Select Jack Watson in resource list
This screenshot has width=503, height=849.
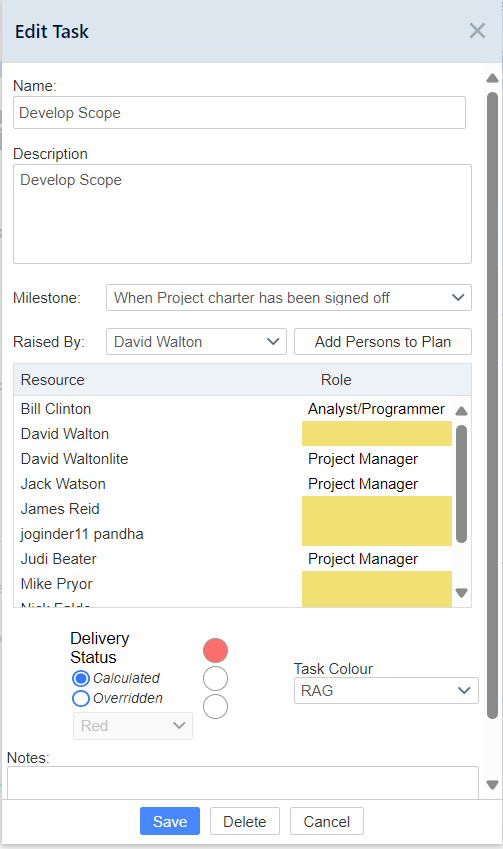(x=63, y=484)
